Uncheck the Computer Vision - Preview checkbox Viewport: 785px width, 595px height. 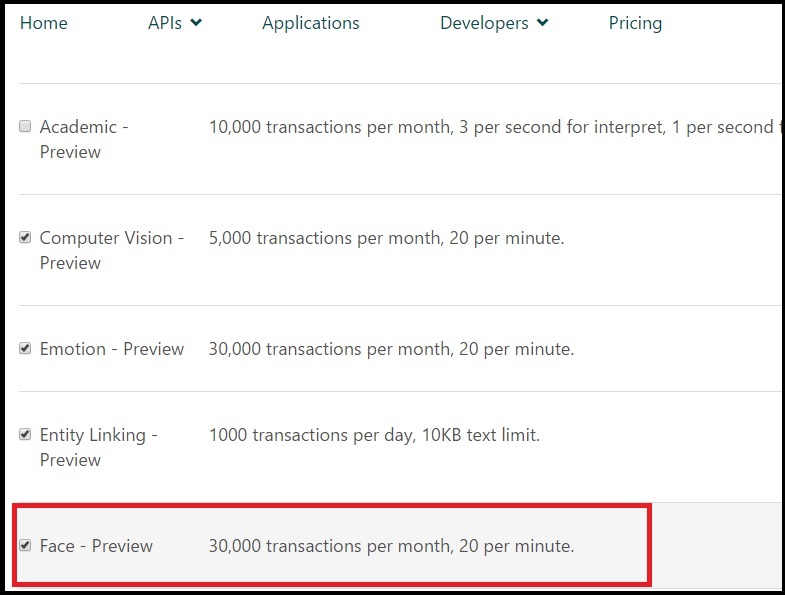tap(26, 238)
